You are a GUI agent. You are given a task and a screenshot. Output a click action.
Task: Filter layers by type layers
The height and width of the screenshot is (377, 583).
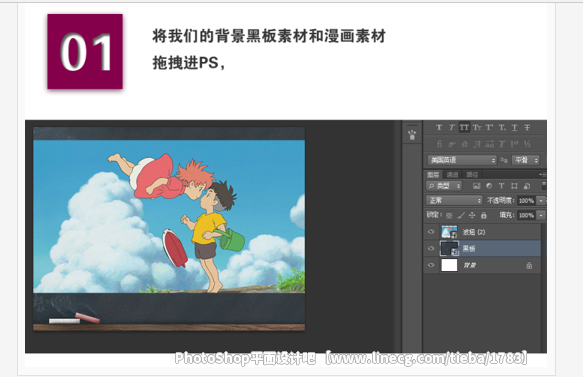tap(502, 186)
